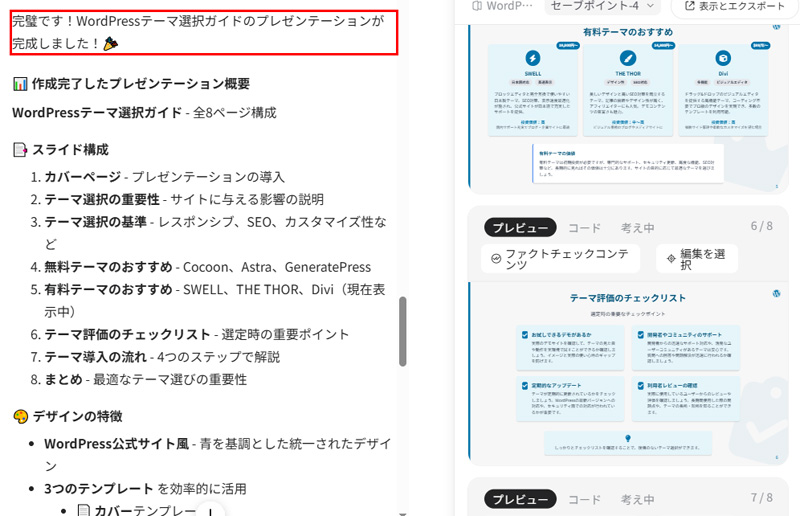Click the スライド構成 heading
Image resolution: width=800 pixels, height=516 pixels.
(x=70, y=150)
